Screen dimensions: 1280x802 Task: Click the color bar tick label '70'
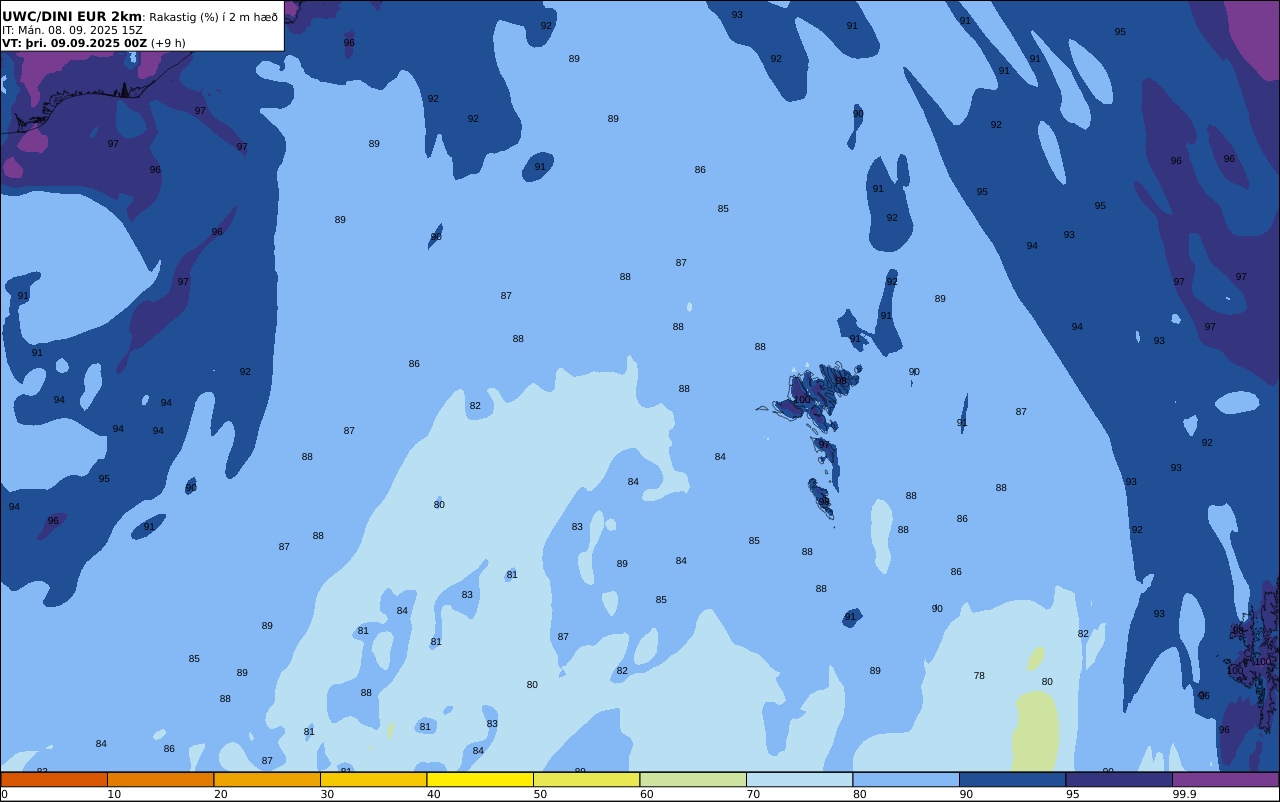pyautogui.click(x=753, y=794)
